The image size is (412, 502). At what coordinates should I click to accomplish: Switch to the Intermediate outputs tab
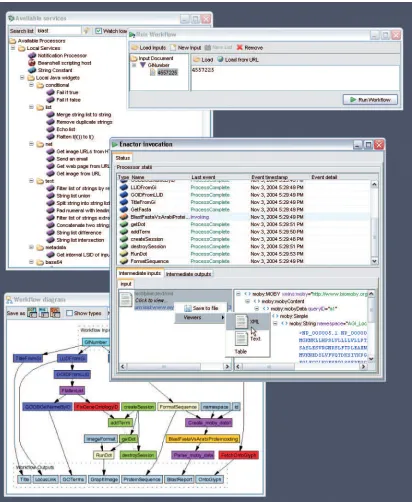coord(188,274)
